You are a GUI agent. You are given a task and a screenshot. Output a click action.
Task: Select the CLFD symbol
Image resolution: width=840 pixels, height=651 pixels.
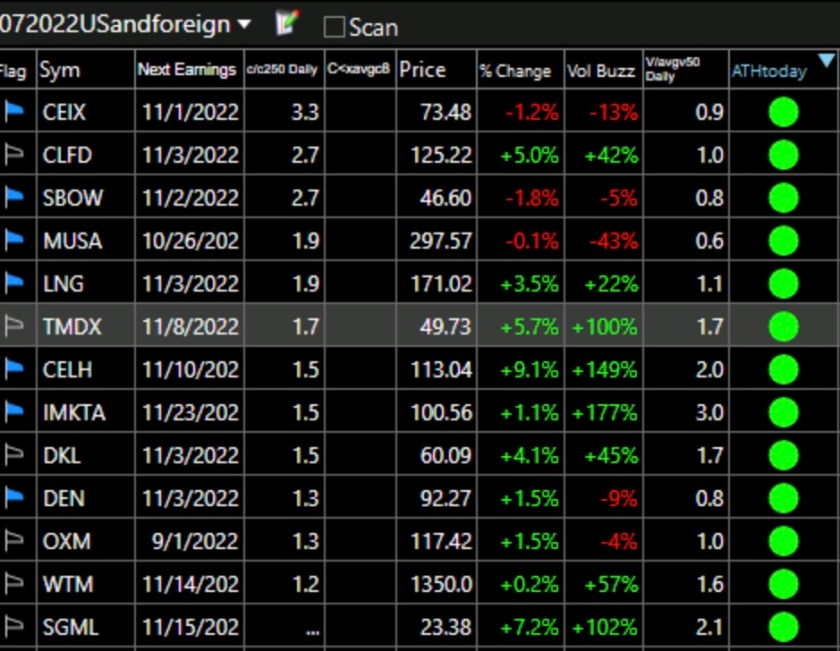[x=67, y=155]
